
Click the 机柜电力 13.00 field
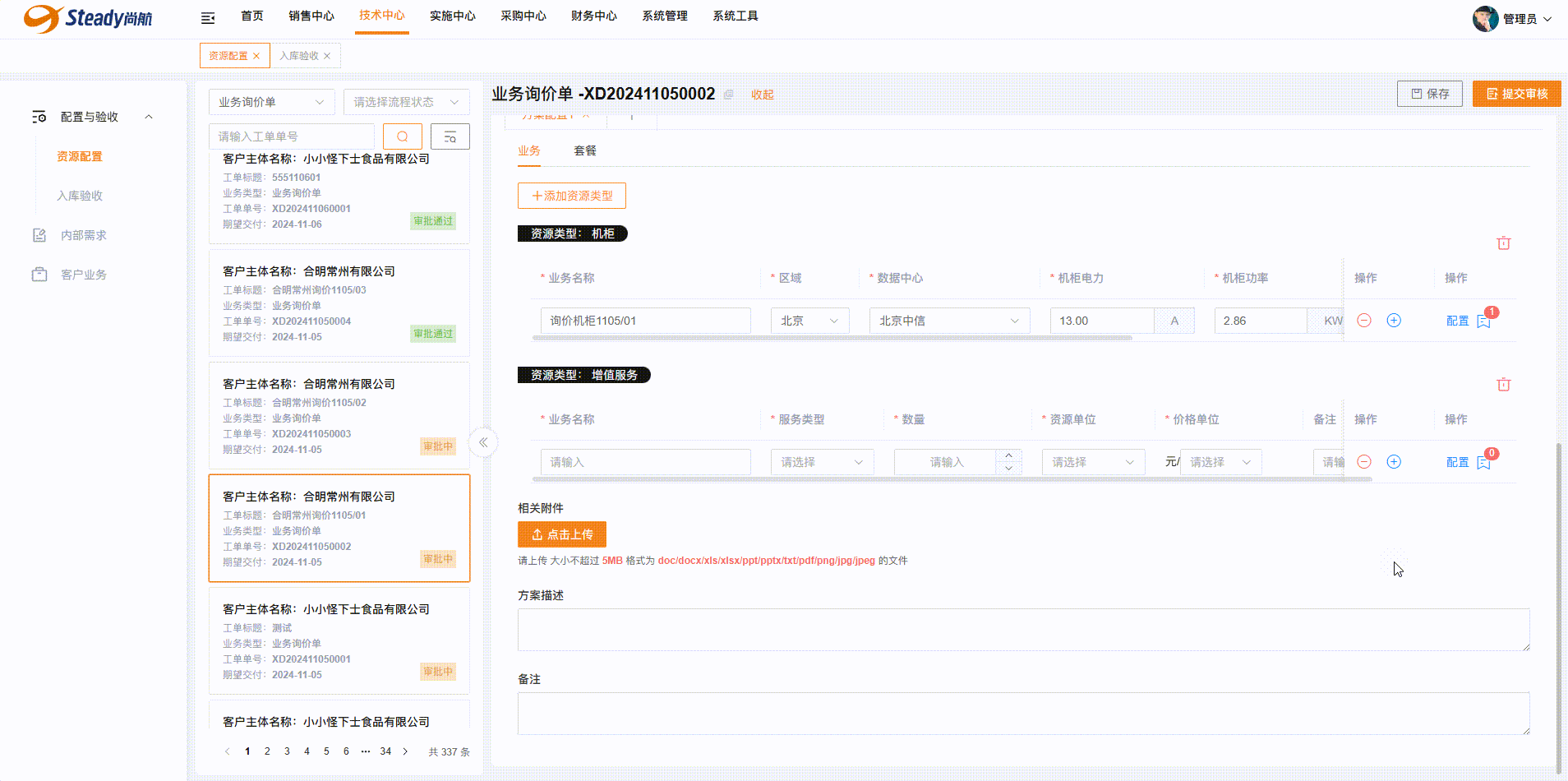pyautogui.click(x=1102, y=321)
